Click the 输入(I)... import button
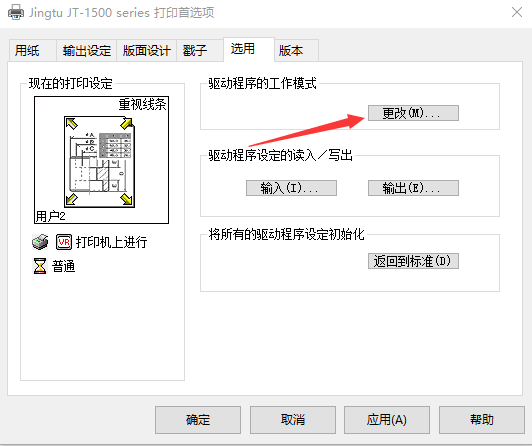 tap(291, 188)
